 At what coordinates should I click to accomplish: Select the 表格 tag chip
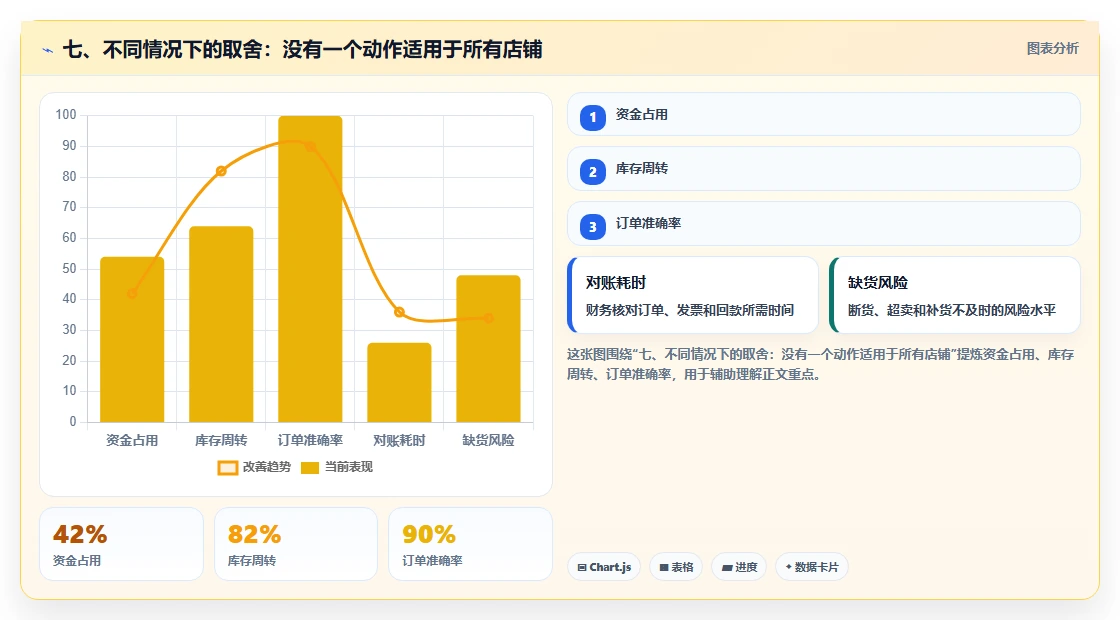click(x=676, y=567)
